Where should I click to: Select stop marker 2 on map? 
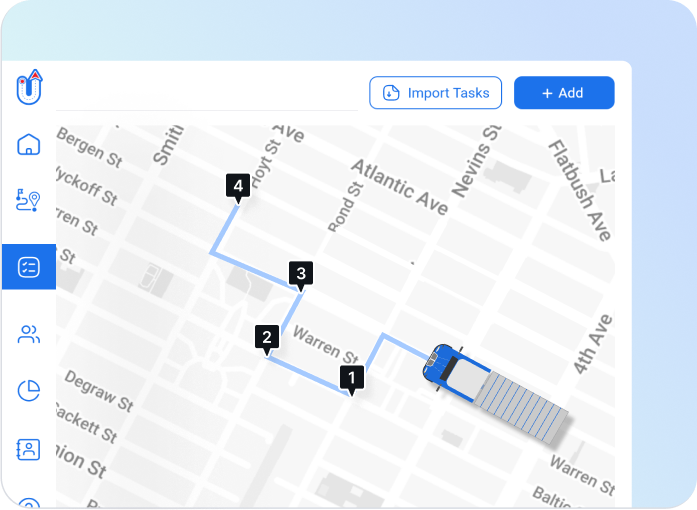coord(267,340)
